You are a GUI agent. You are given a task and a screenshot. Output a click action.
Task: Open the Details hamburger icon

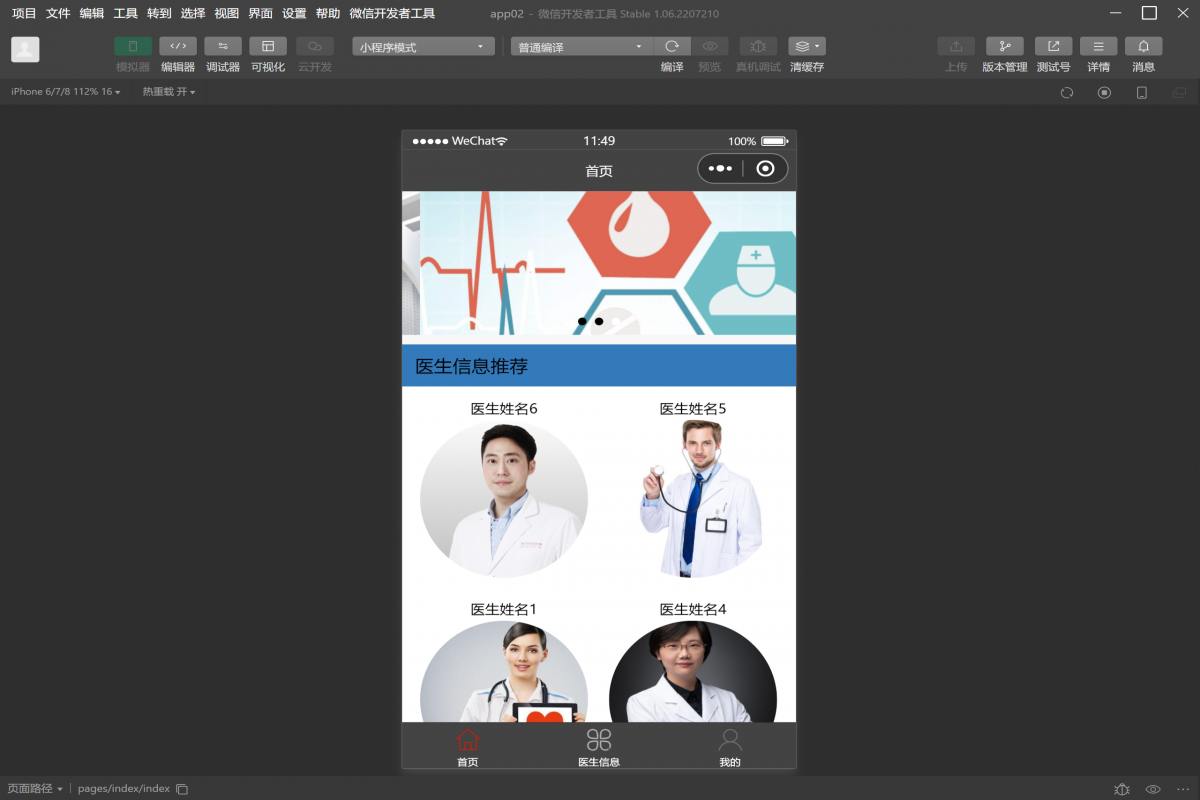point(1098,47)
